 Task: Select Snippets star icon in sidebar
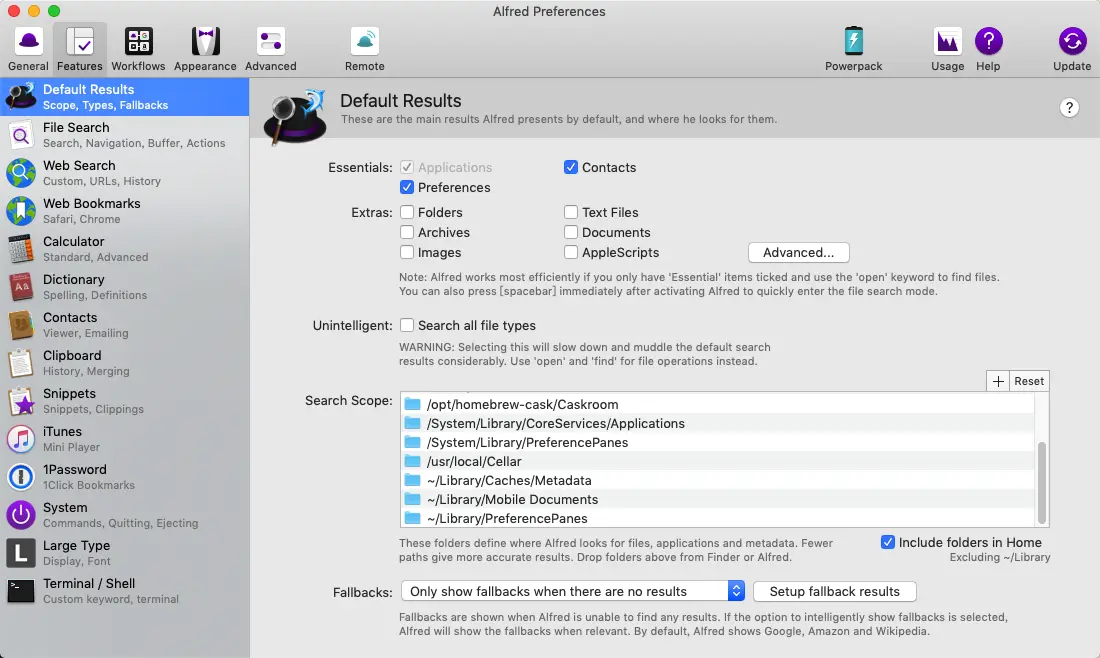tap(21, 401)
